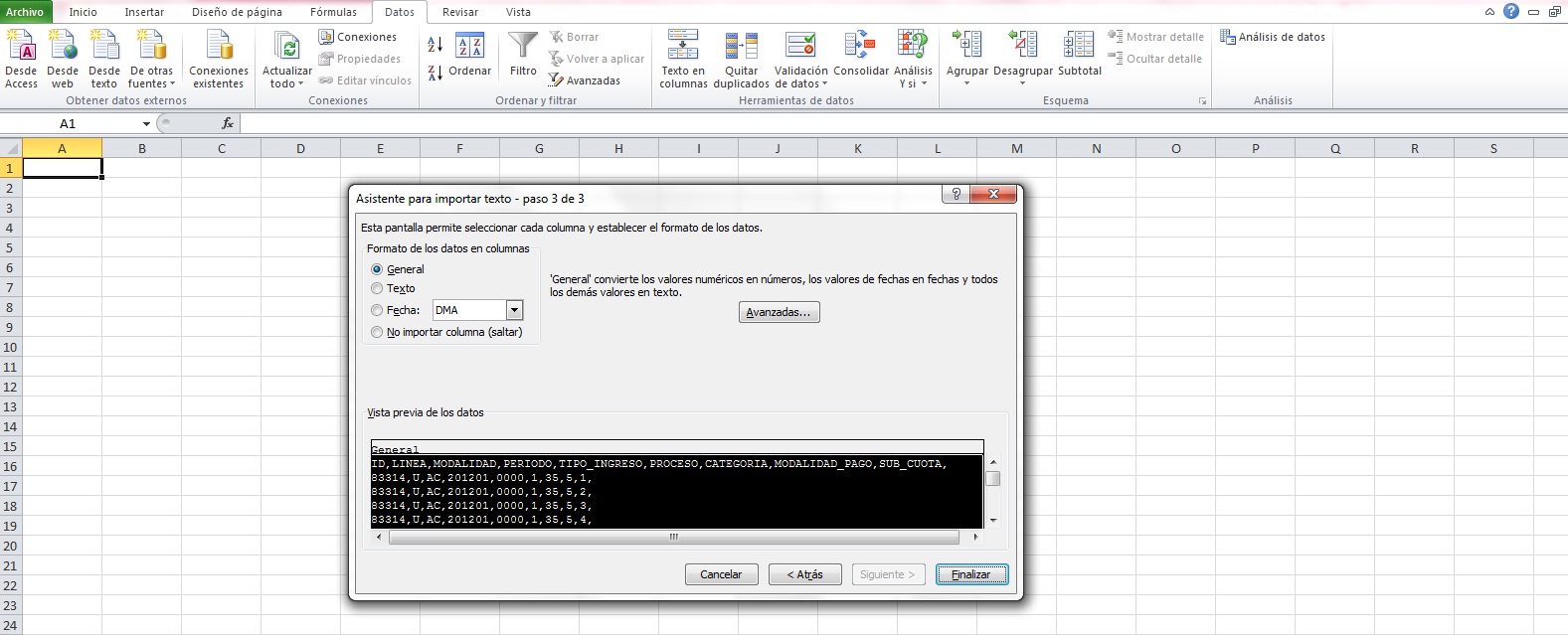Click the sort ascending A-Z icon

point(436,45)
